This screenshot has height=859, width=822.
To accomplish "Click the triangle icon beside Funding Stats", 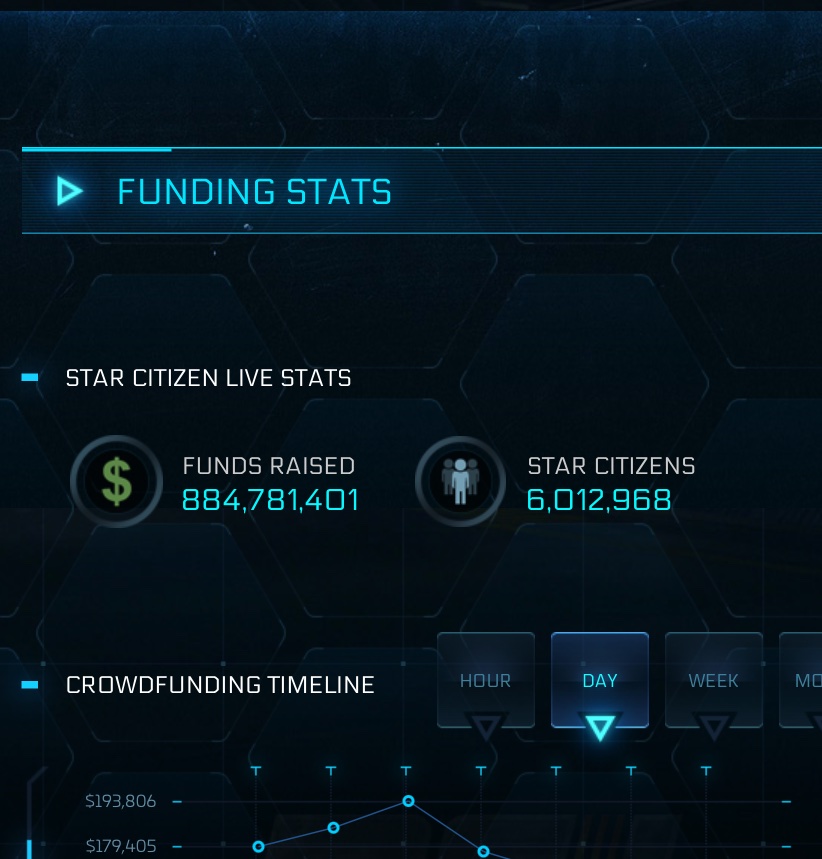I will click(x=69, y=191).
